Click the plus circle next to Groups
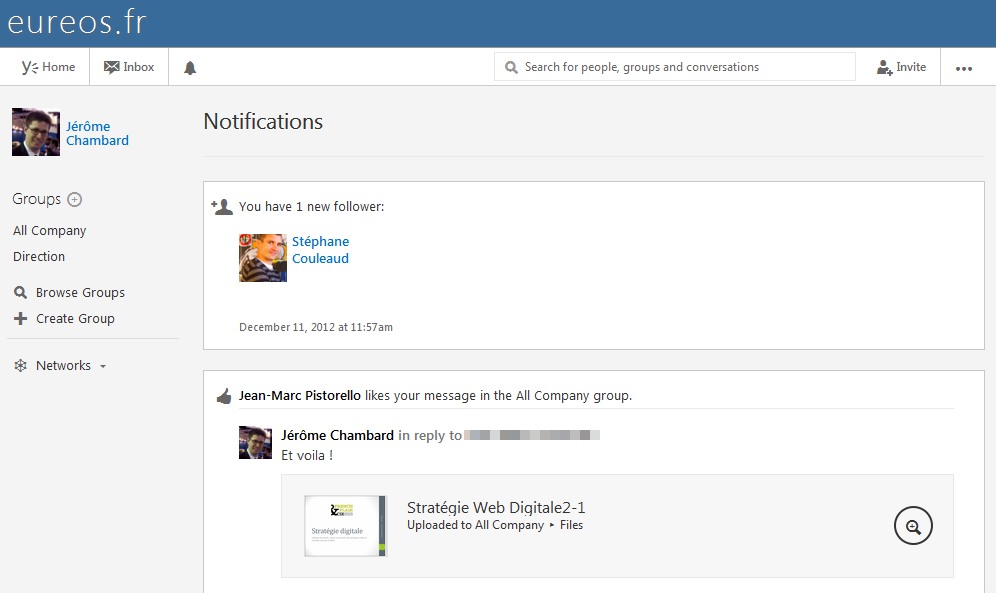 click(x=74, y=199)
